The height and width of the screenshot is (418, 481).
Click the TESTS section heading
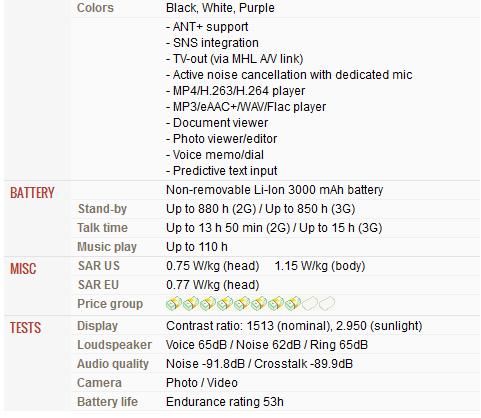pos(25,327)
